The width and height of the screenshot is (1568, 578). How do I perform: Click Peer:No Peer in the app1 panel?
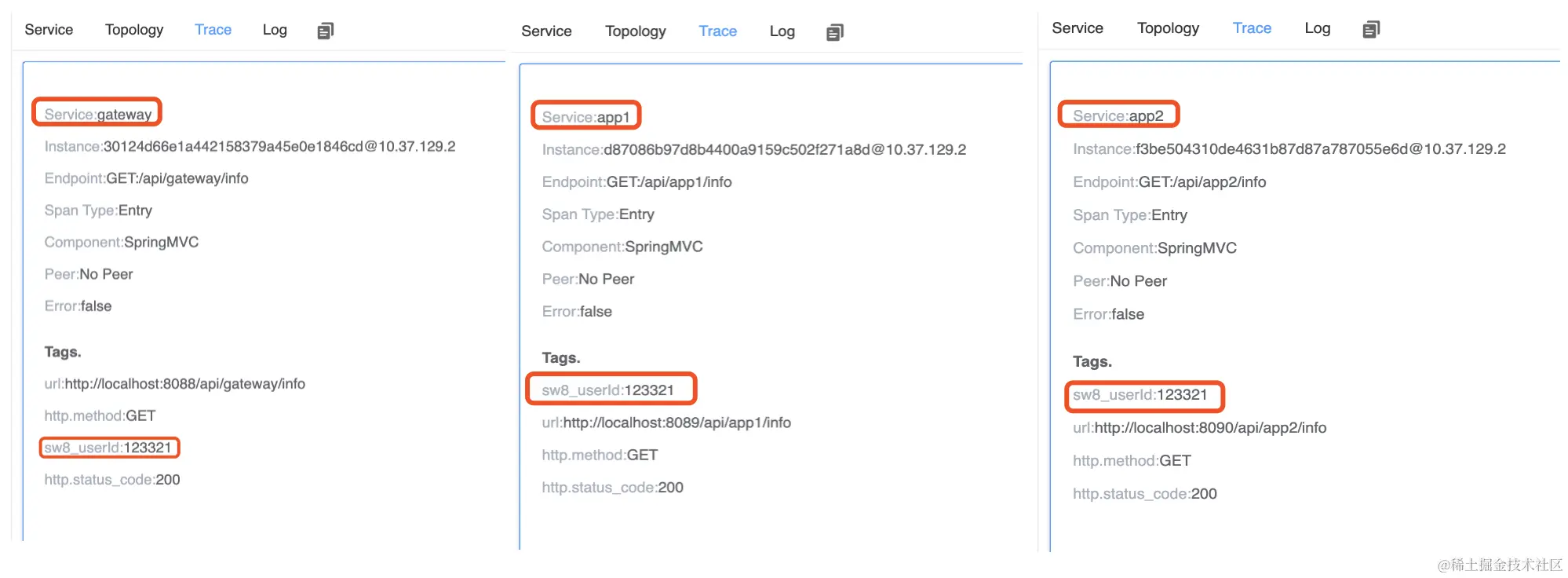tap(588, 280)
